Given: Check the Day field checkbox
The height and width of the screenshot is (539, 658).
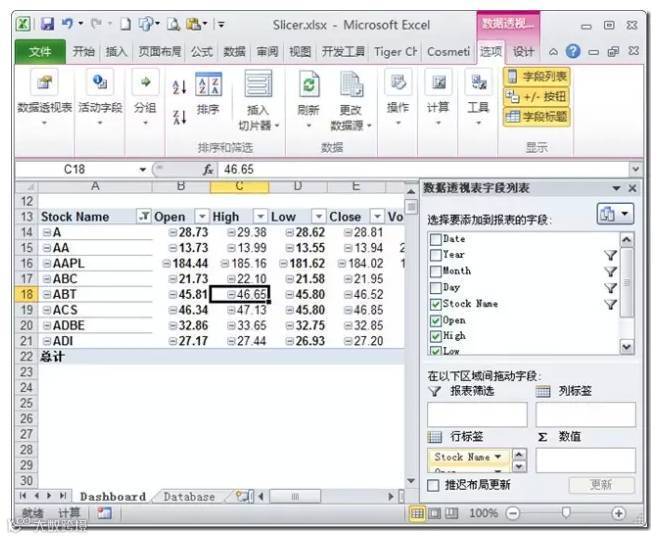Looking at the screenshot, I should coord(436,288).
